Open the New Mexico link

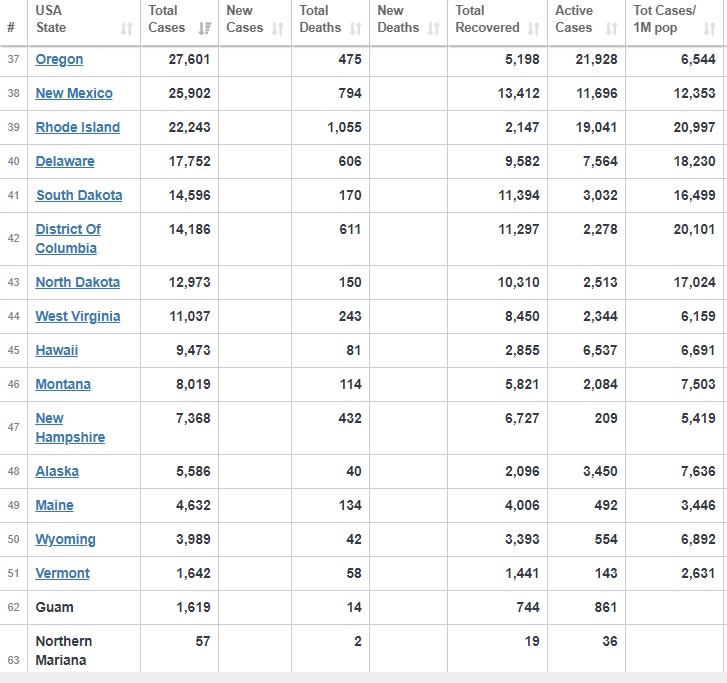coord(74,93)
